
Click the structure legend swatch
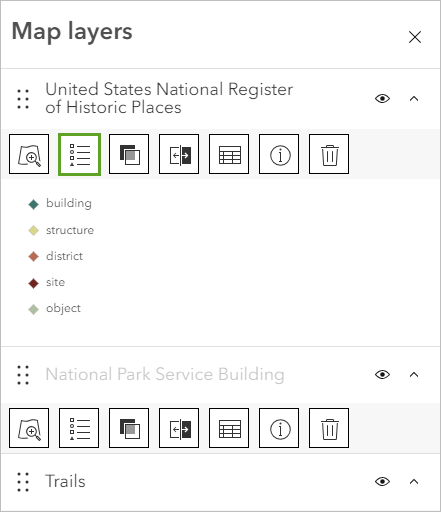[x=34, y=231]
